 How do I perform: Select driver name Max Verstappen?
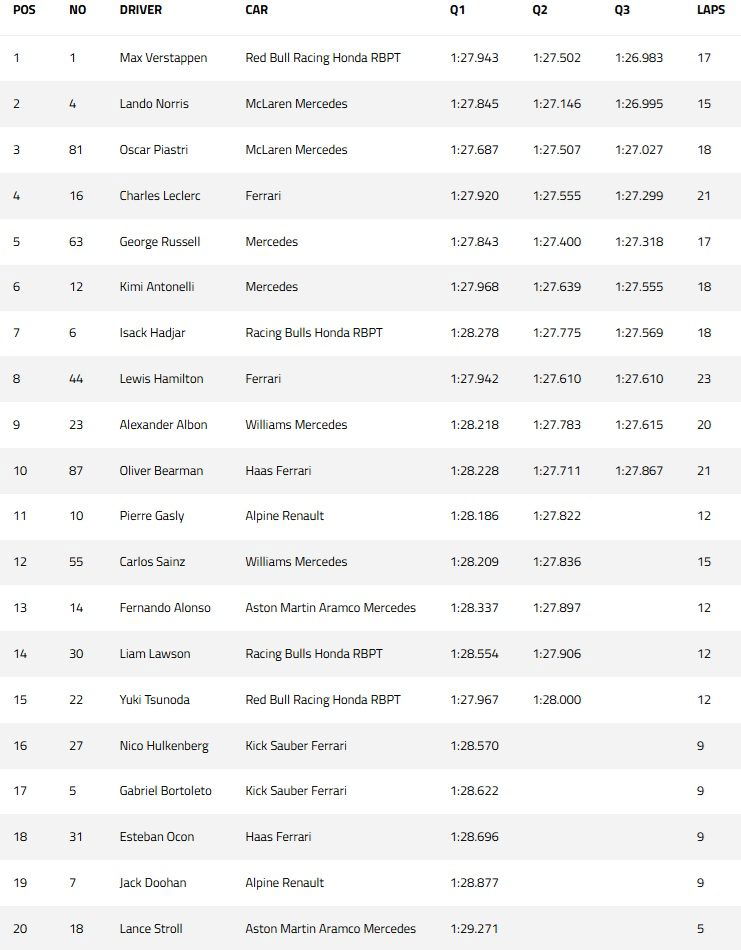pyautogui.click(x=163, y=58)
